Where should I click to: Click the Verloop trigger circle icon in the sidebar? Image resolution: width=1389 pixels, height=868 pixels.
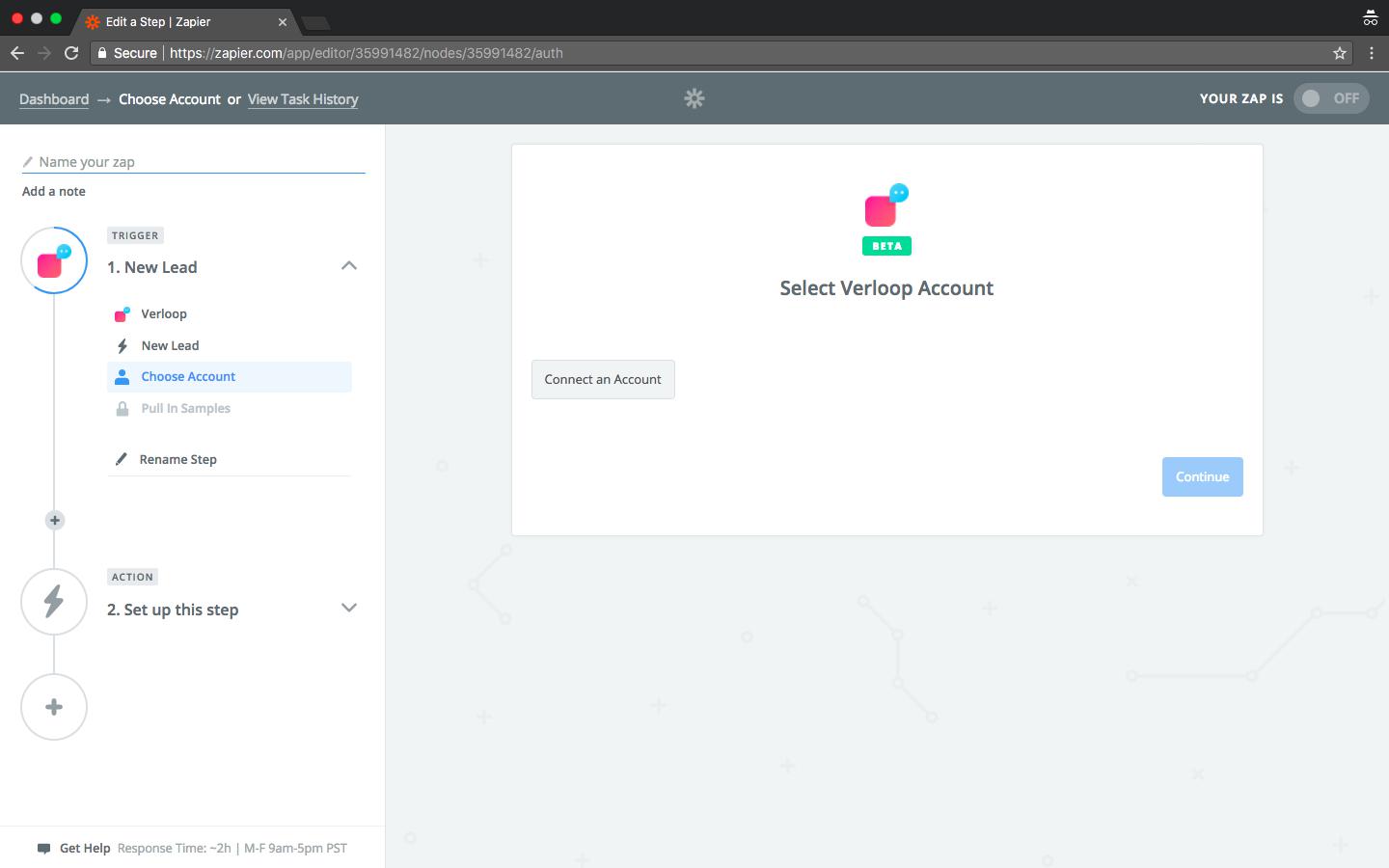tap(53, 260)
